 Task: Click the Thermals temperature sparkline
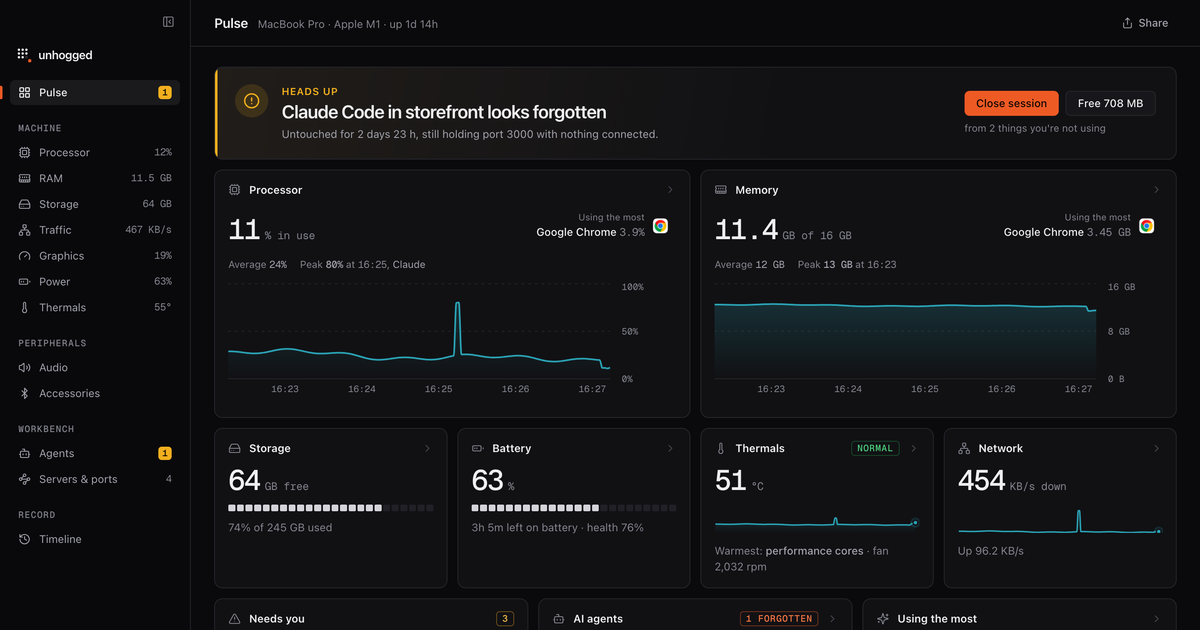[x=817, y=522]
